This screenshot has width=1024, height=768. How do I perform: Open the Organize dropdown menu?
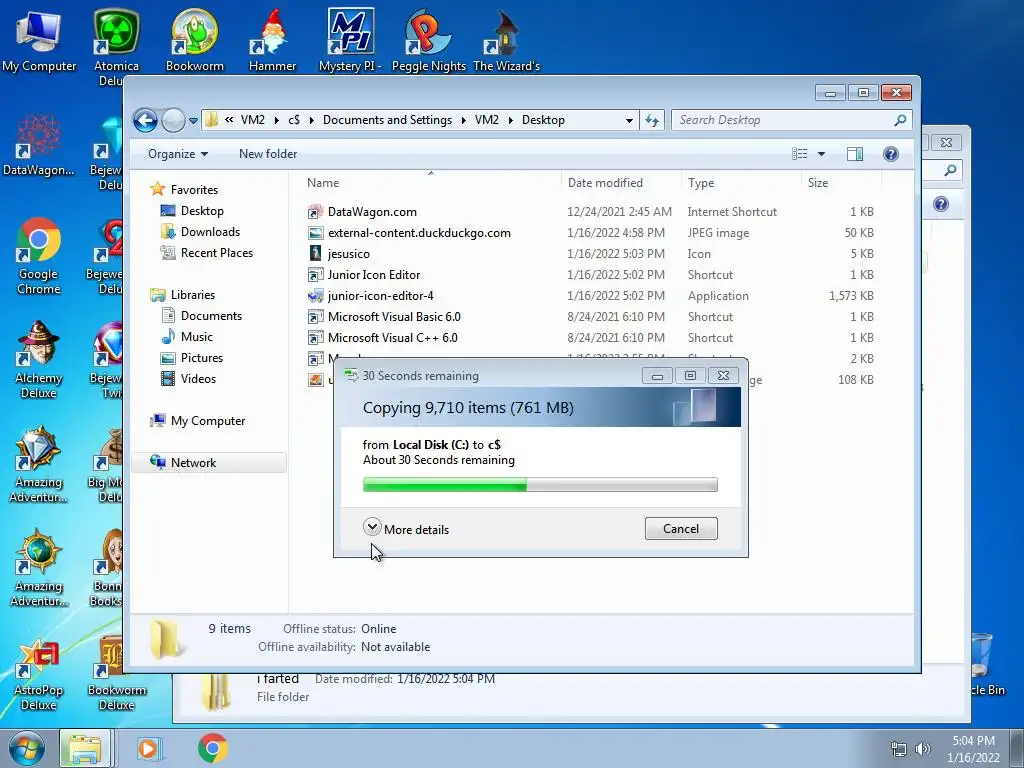pyautogui.click(x=178, y=154)
